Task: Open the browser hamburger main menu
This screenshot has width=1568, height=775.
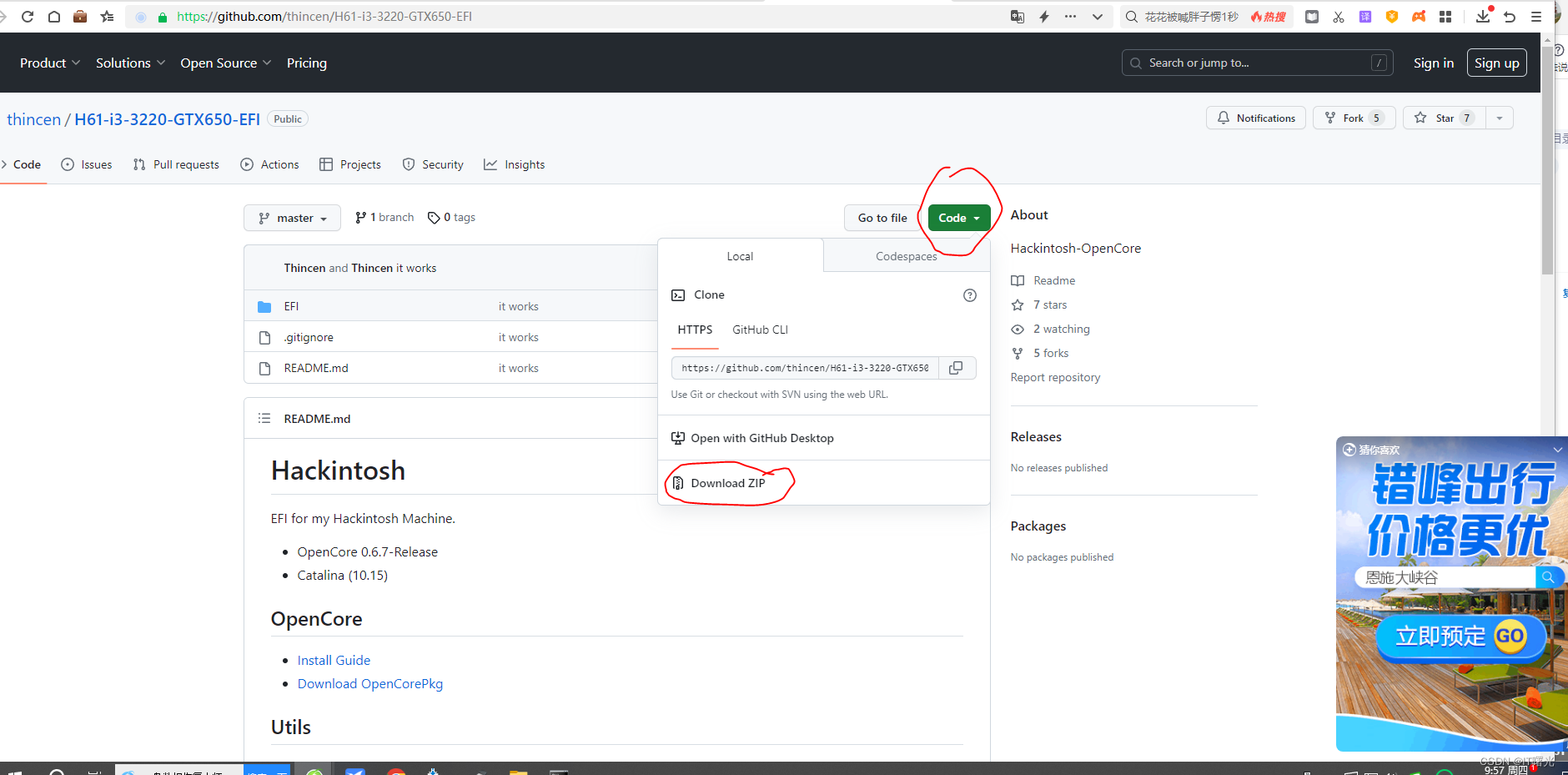Action: [x=1536, y=17]
